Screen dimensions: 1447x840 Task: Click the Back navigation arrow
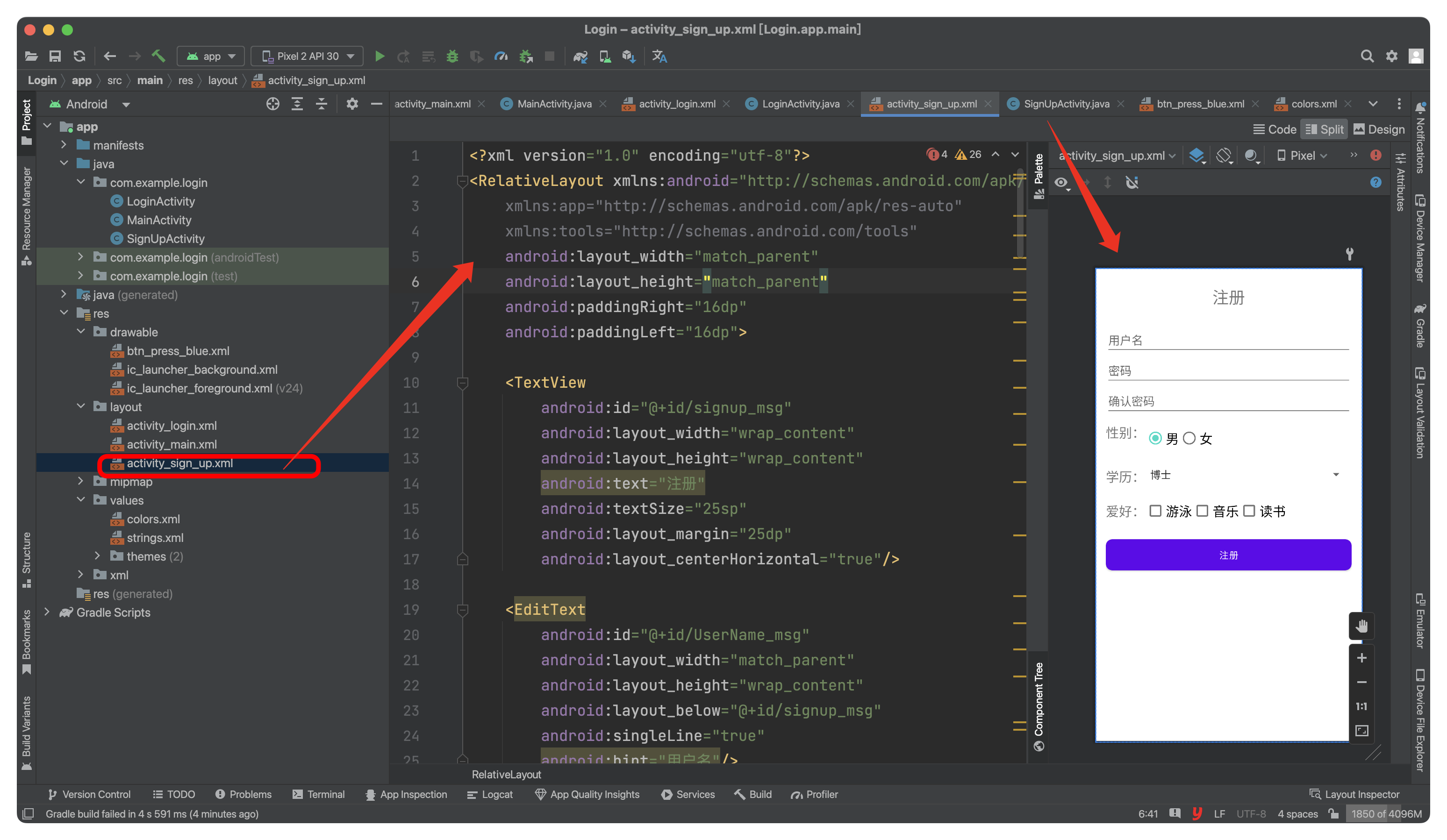tap(110, 56)
